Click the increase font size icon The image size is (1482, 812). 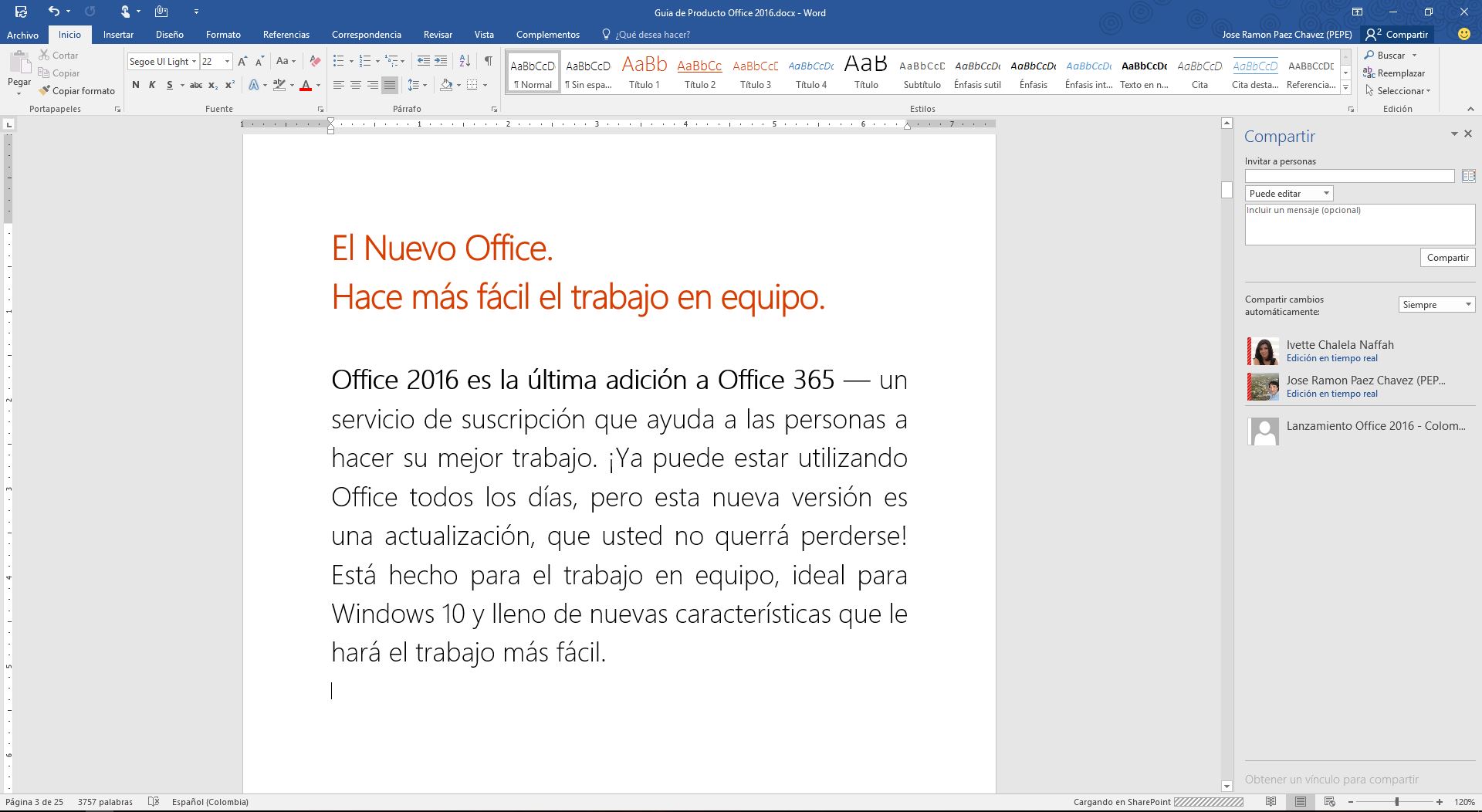coord(242,61)
